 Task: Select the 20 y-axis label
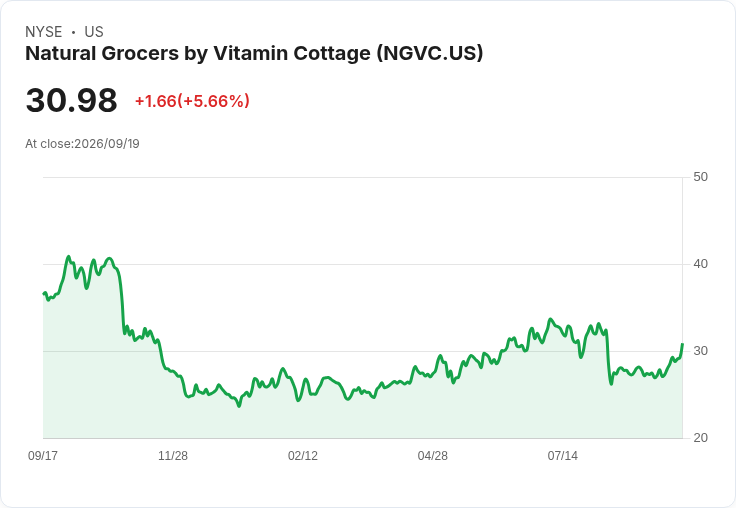pos(700,438)
